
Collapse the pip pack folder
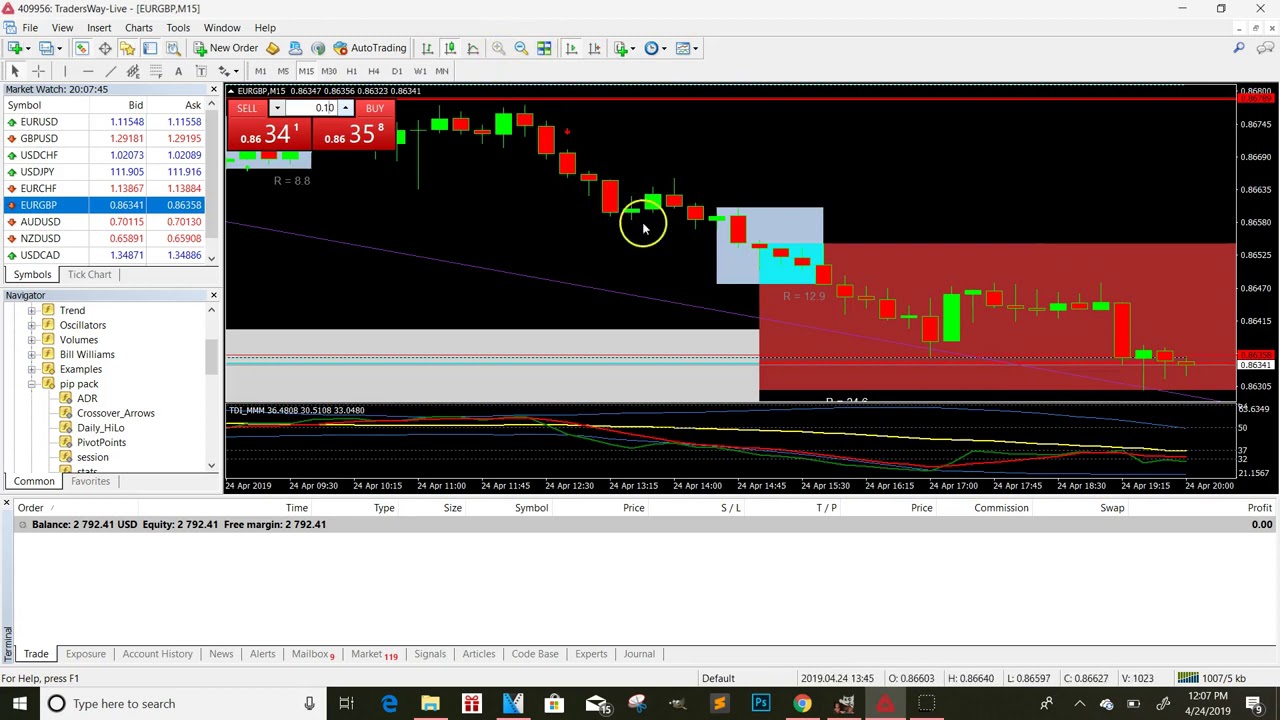(32, 384)
